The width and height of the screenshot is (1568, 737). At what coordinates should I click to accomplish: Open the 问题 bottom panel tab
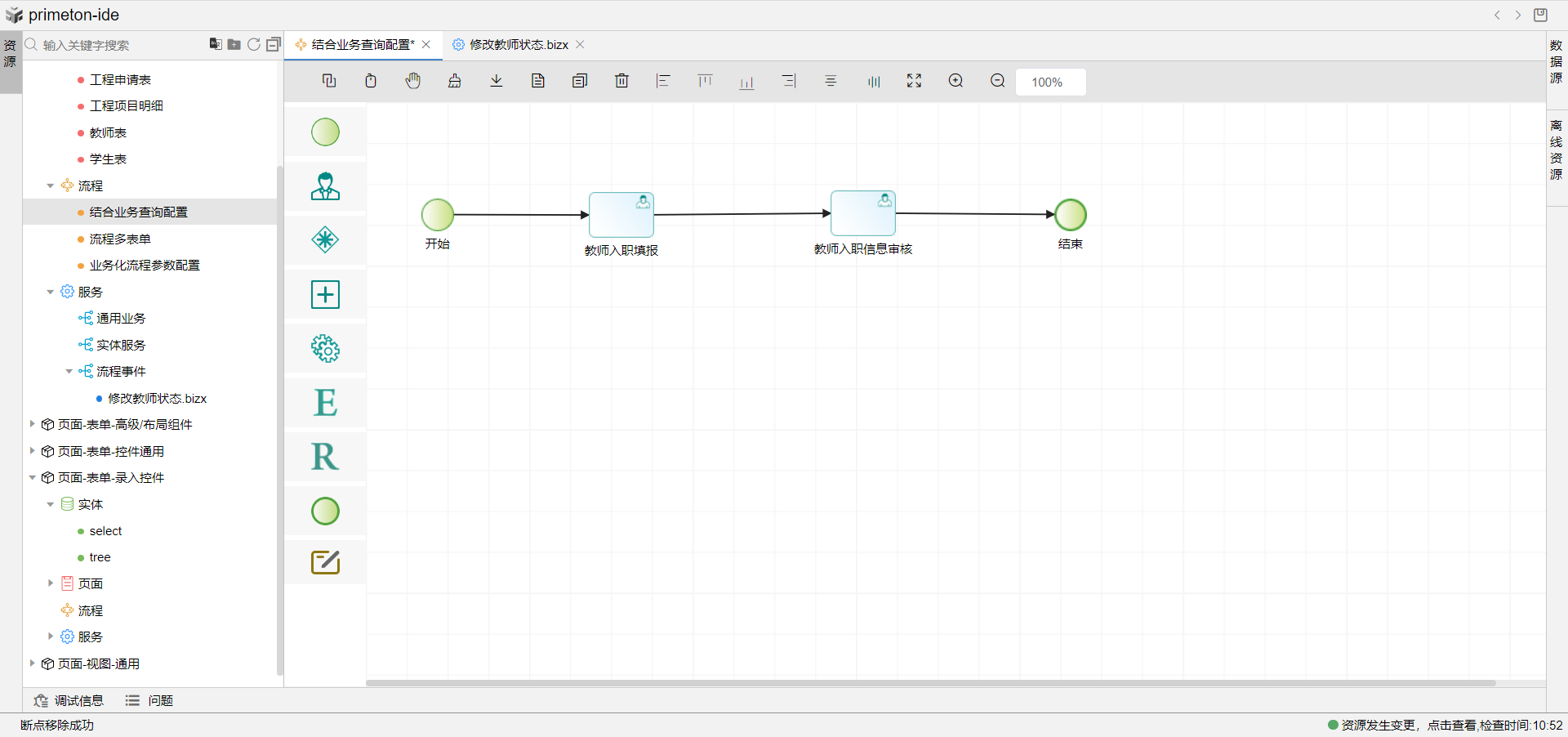[149, 700]
